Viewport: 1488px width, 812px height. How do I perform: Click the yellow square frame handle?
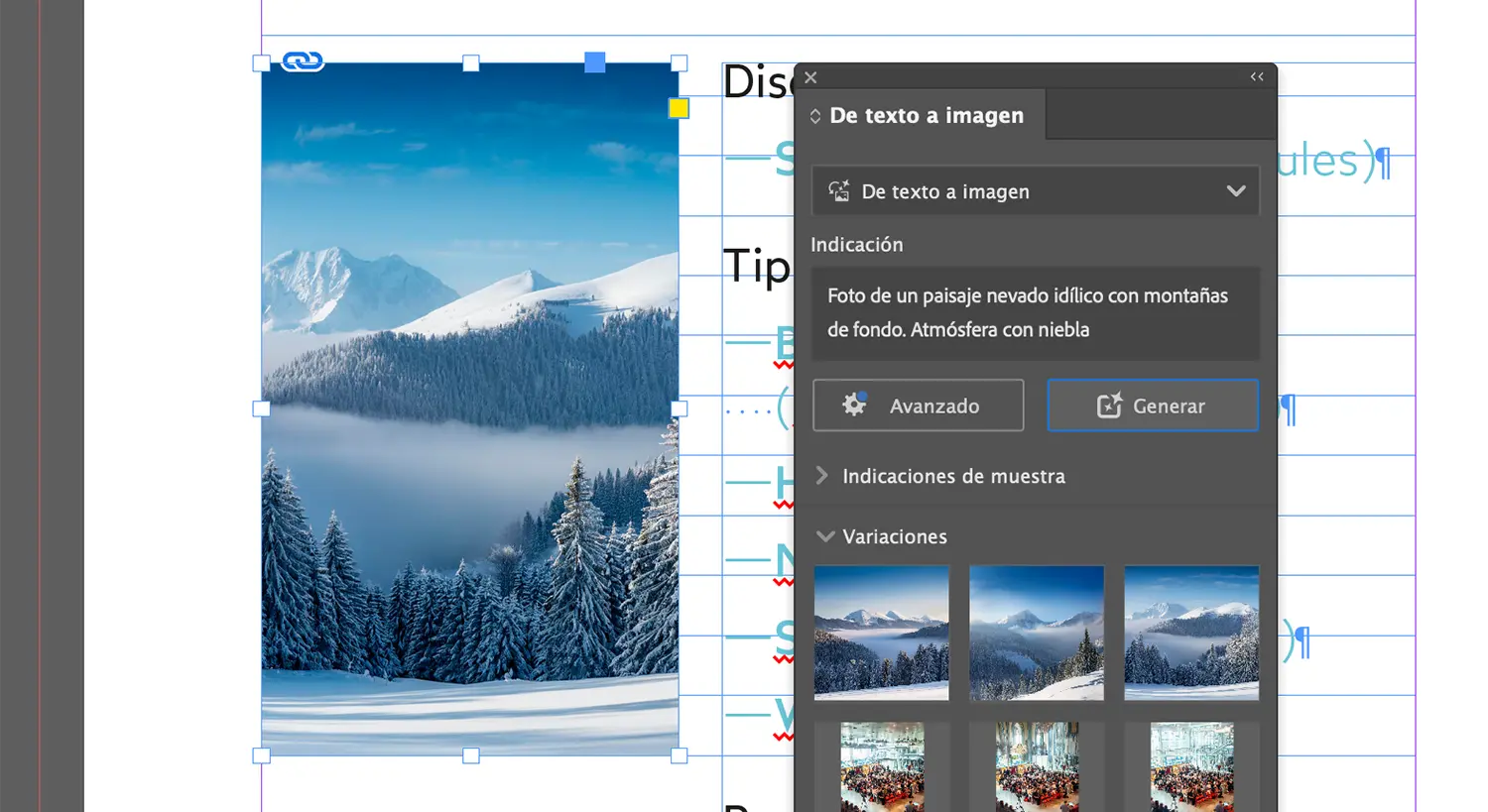[679, 108]
